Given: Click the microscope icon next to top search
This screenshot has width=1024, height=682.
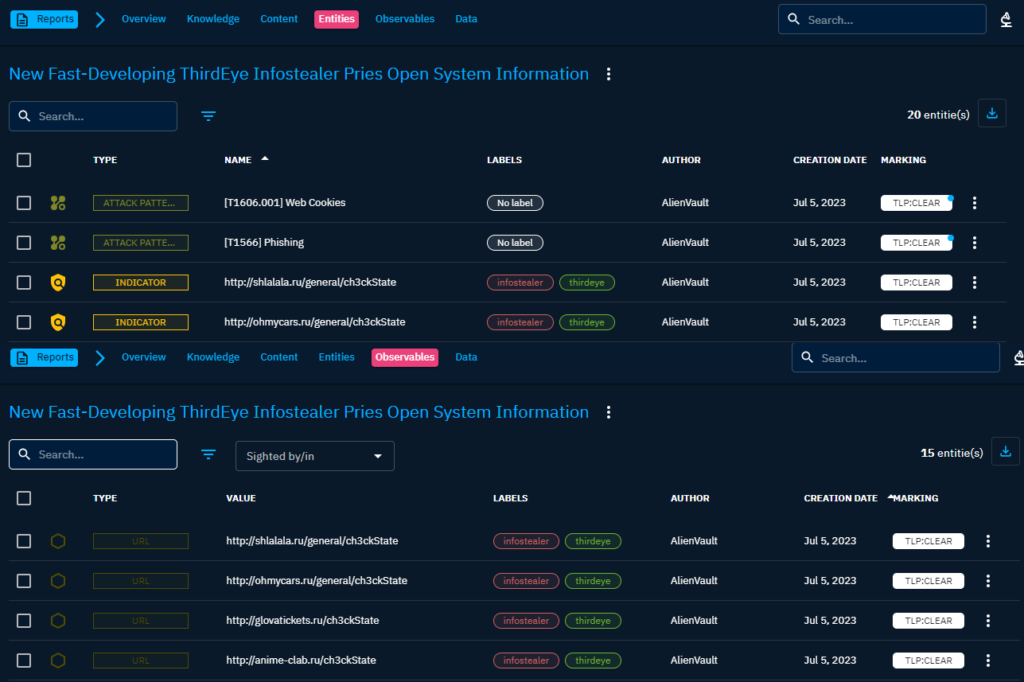Looking at the screenshot, I should (x=1007, y=19).
